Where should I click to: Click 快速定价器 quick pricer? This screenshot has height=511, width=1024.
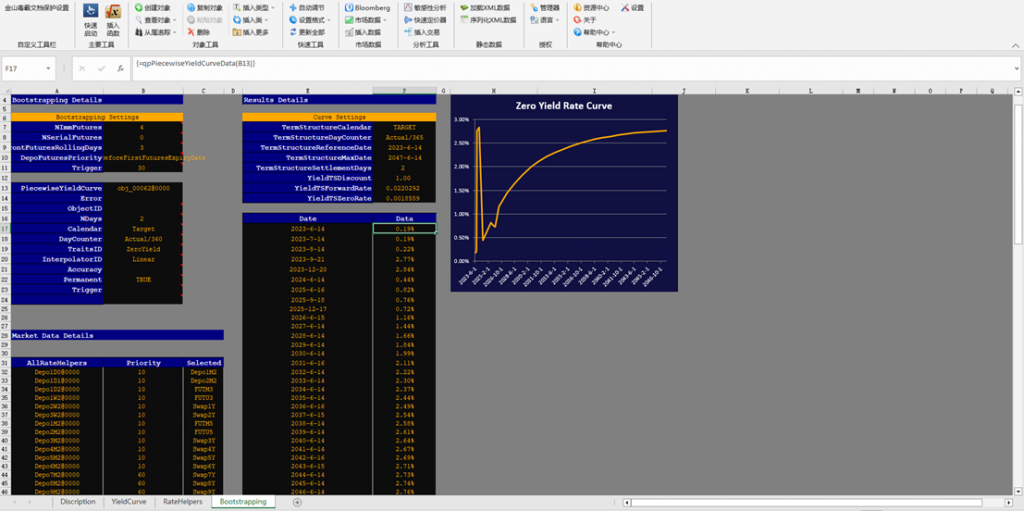(425, 20)
